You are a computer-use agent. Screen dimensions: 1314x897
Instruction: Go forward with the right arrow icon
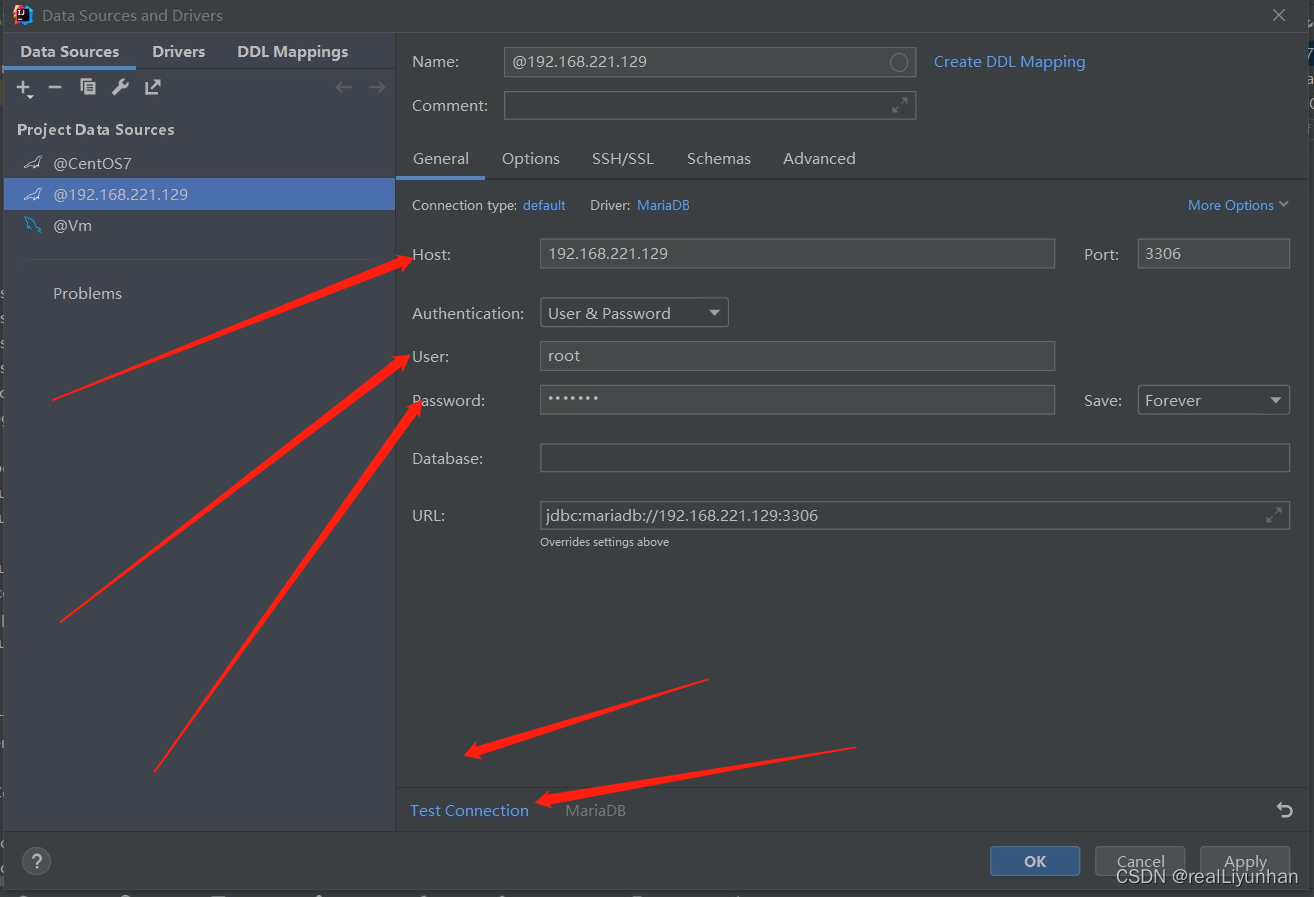[377, 87]
